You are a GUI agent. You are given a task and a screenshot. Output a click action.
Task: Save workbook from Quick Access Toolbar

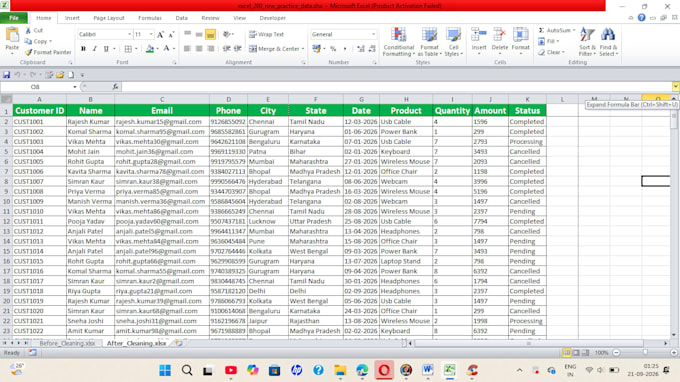pyautogui.click(x=7, y=75)
